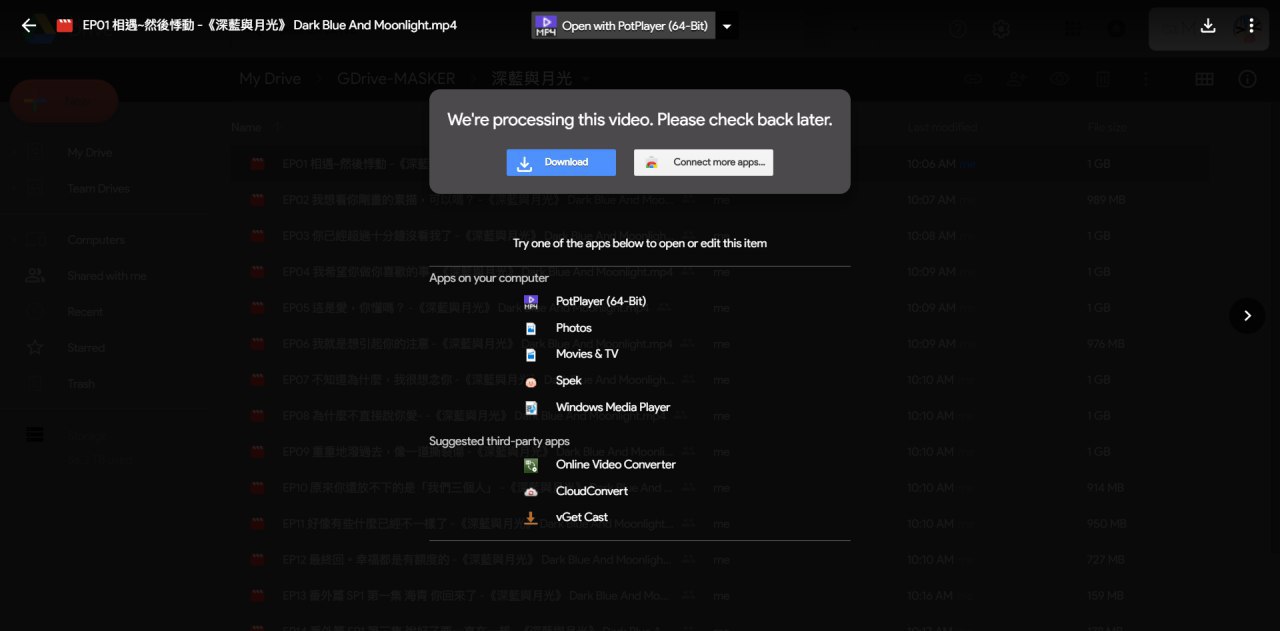
Task: Pick CloudConvert from suggested apps
Action: (591, 491)
